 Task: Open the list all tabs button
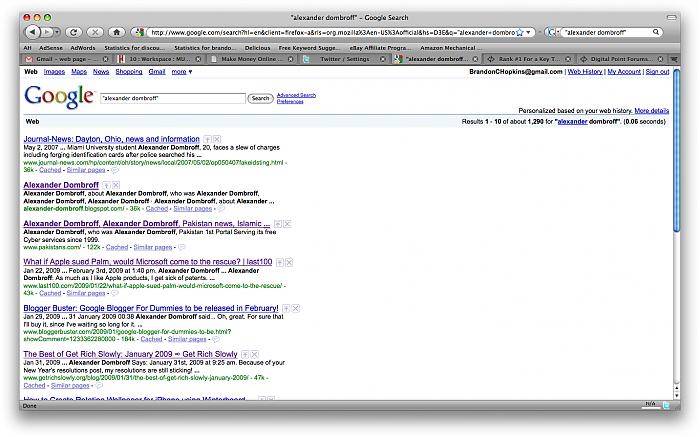coord(674,59)
